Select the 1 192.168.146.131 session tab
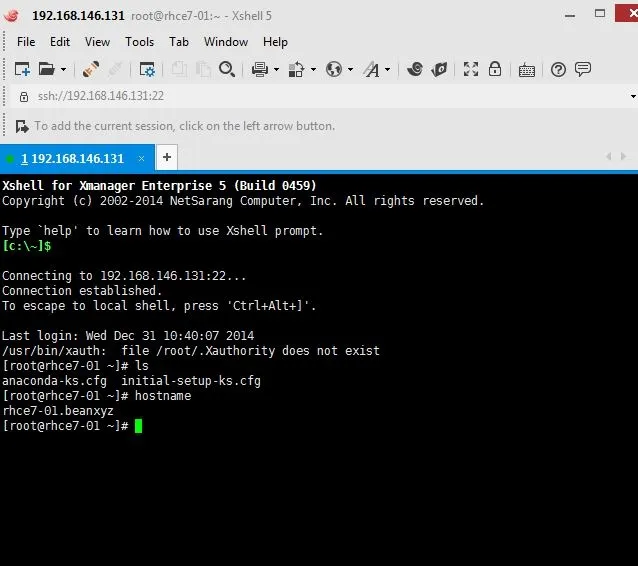Viewport: 638px width, 566px height. coord(77,158)
